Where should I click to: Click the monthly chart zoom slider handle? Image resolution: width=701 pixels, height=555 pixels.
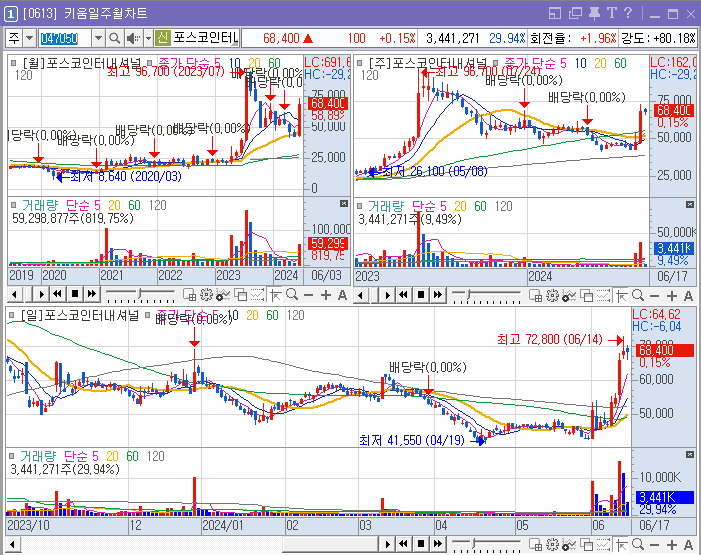[140, 294]
